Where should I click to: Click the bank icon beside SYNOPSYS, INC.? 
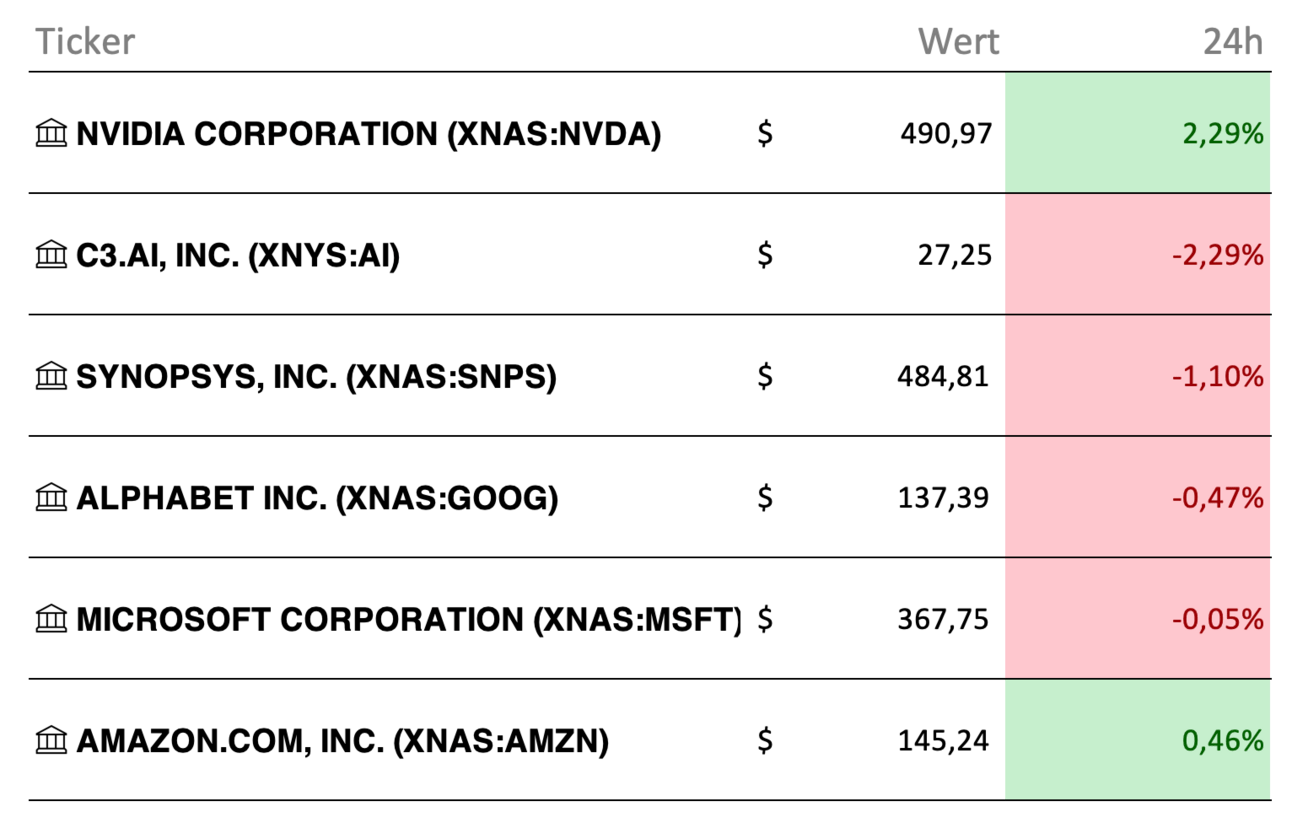(51, 376)
